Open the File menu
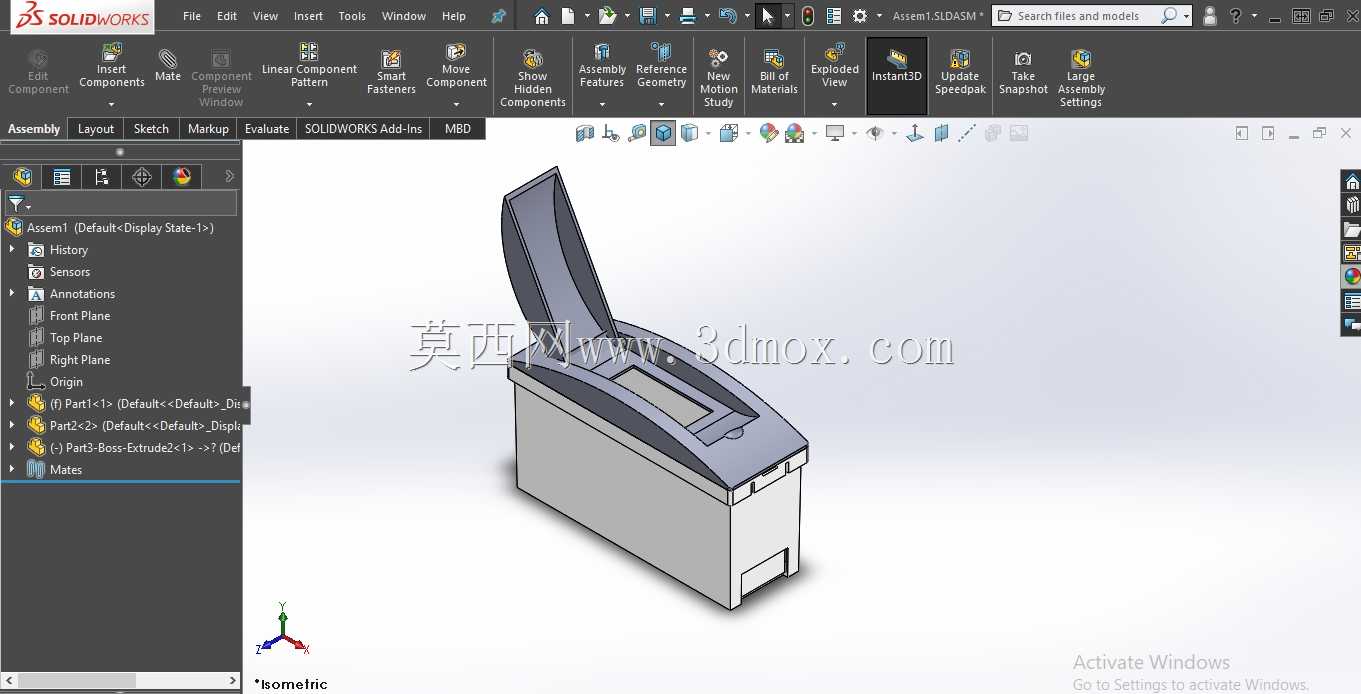The height and width of the screenshot is (694, 1361). click(192, 16)
